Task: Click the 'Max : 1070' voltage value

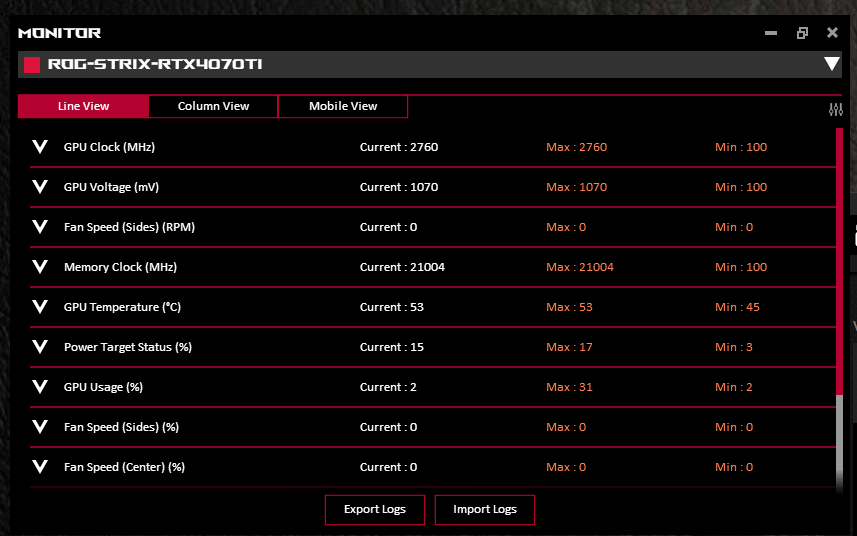Action: pyautogui.click(x=577, y=187)
